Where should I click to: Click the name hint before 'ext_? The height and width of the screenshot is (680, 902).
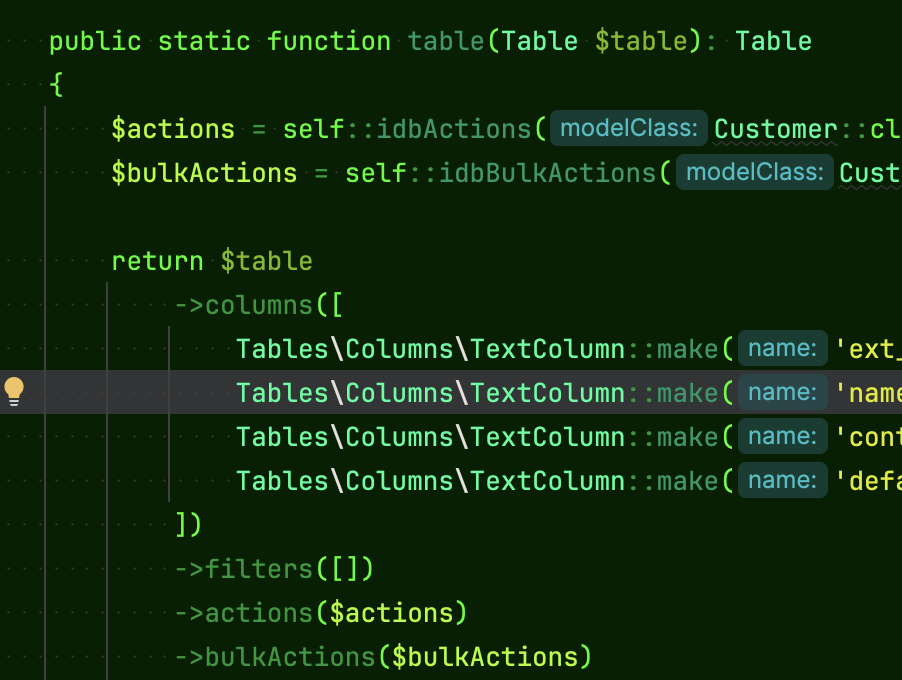click(x=783, y=348)
